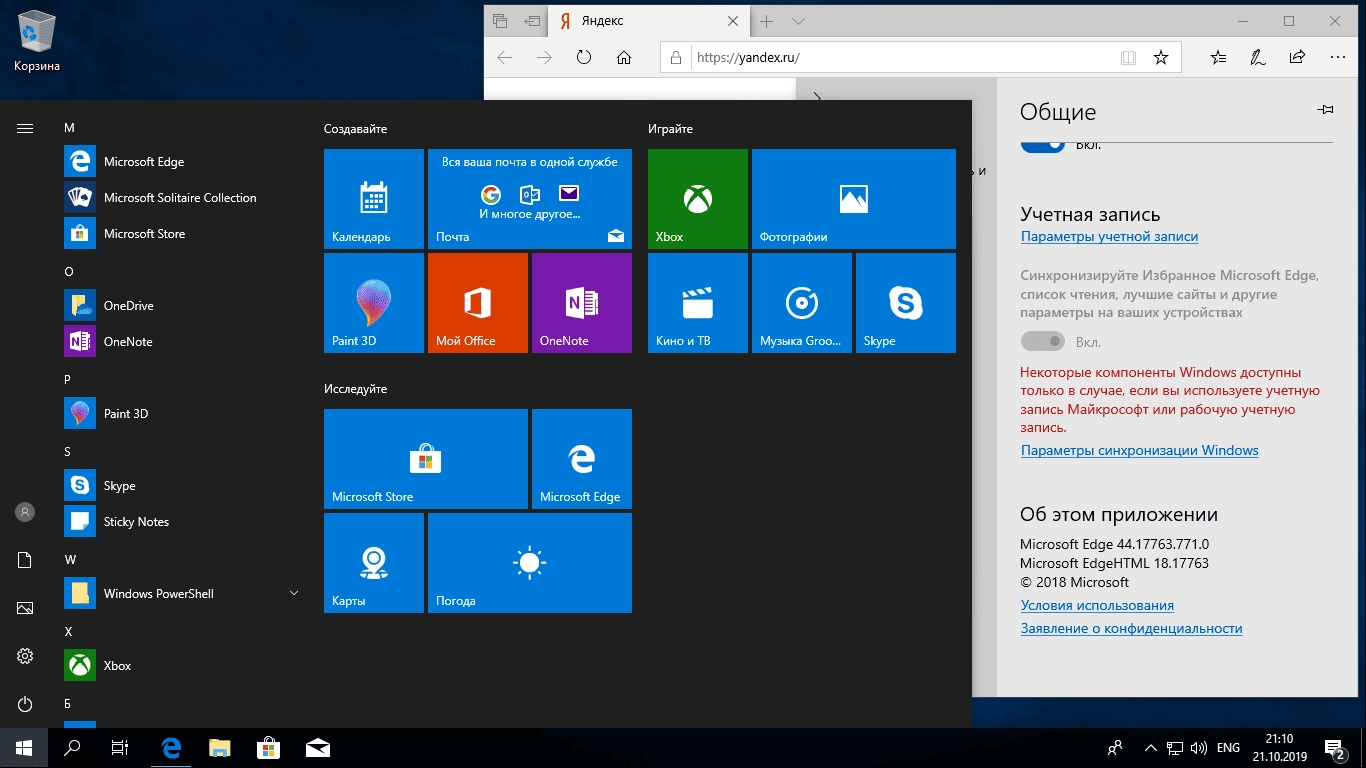Click the Edge Back button
Viewport: 1366px width, 768px height.
point(504,57)
